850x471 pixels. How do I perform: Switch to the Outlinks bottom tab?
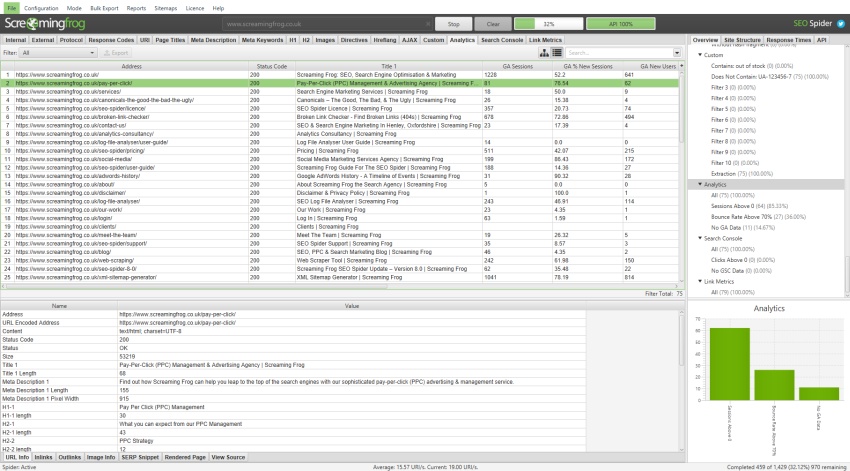coord(69,457)
